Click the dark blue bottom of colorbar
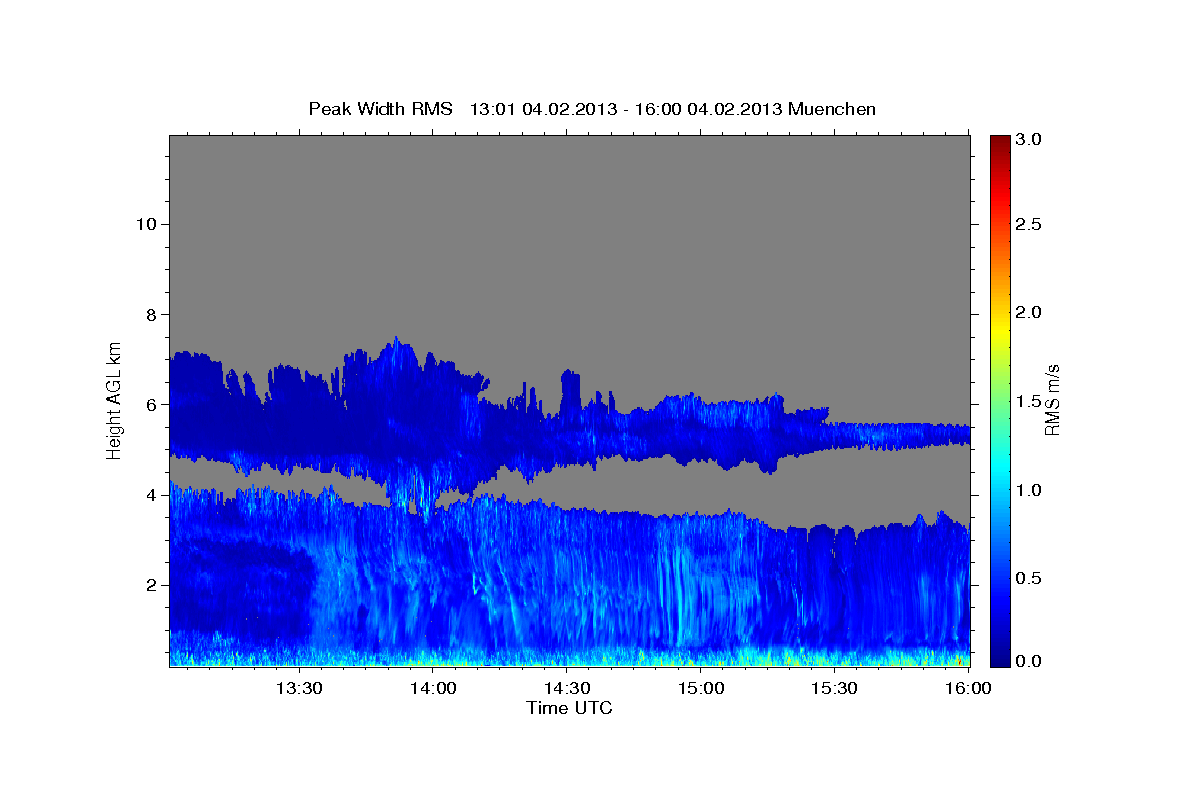1200x800 pixels. click(999, 655)
